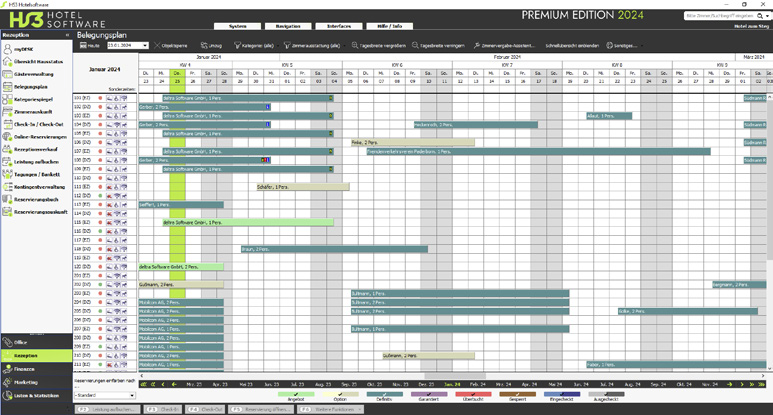
Task: Toggle the Angebot status checkbox
Action: pos(296,394)
